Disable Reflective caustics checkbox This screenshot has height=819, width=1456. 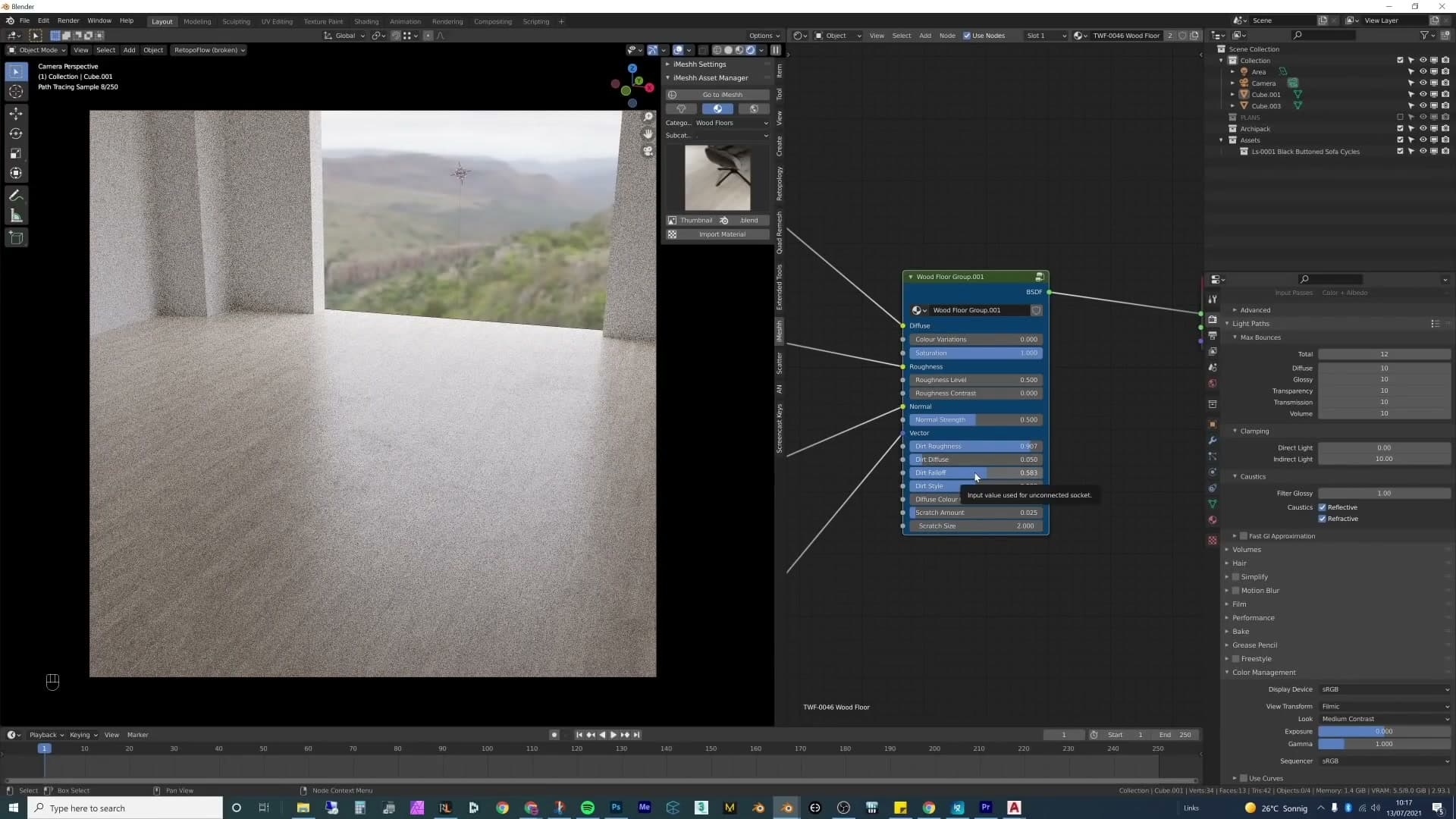tap(1323, 507)
